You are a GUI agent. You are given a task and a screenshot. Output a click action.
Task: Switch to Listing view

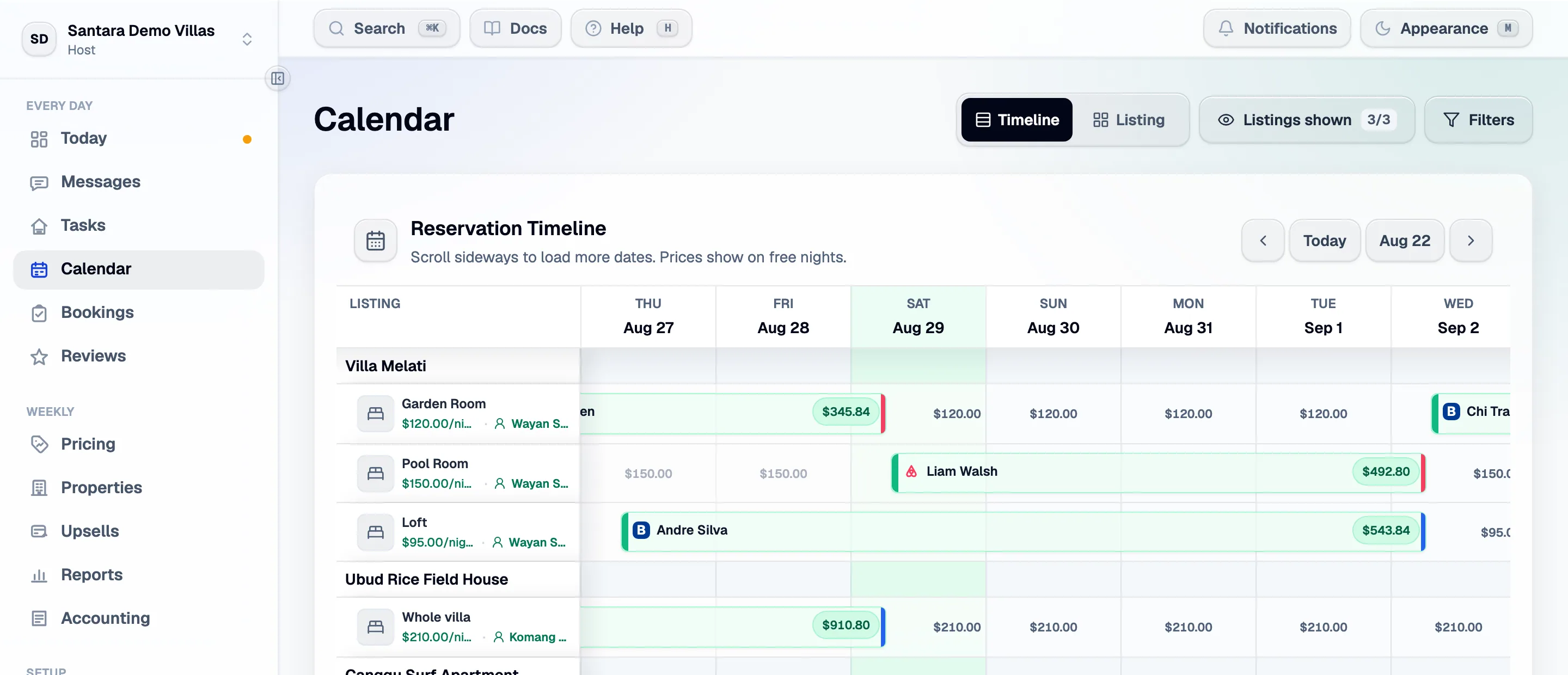click(1129, 120)
